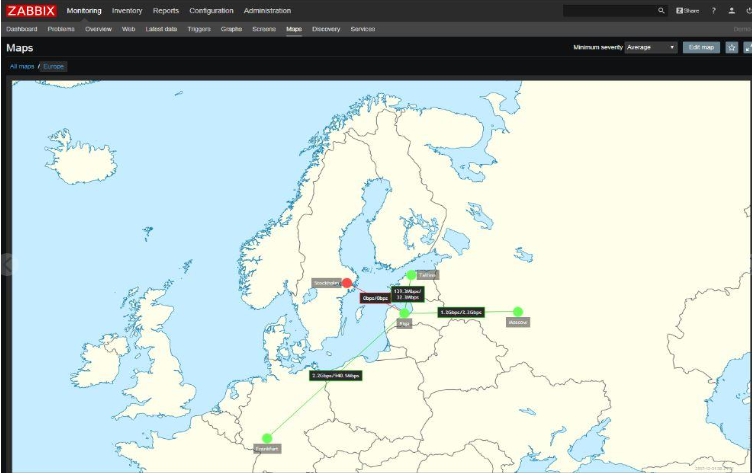Screen dimensions: 753x475
Task: Follow the All maps breadcrumb link
Action: (x=22, y=65)
